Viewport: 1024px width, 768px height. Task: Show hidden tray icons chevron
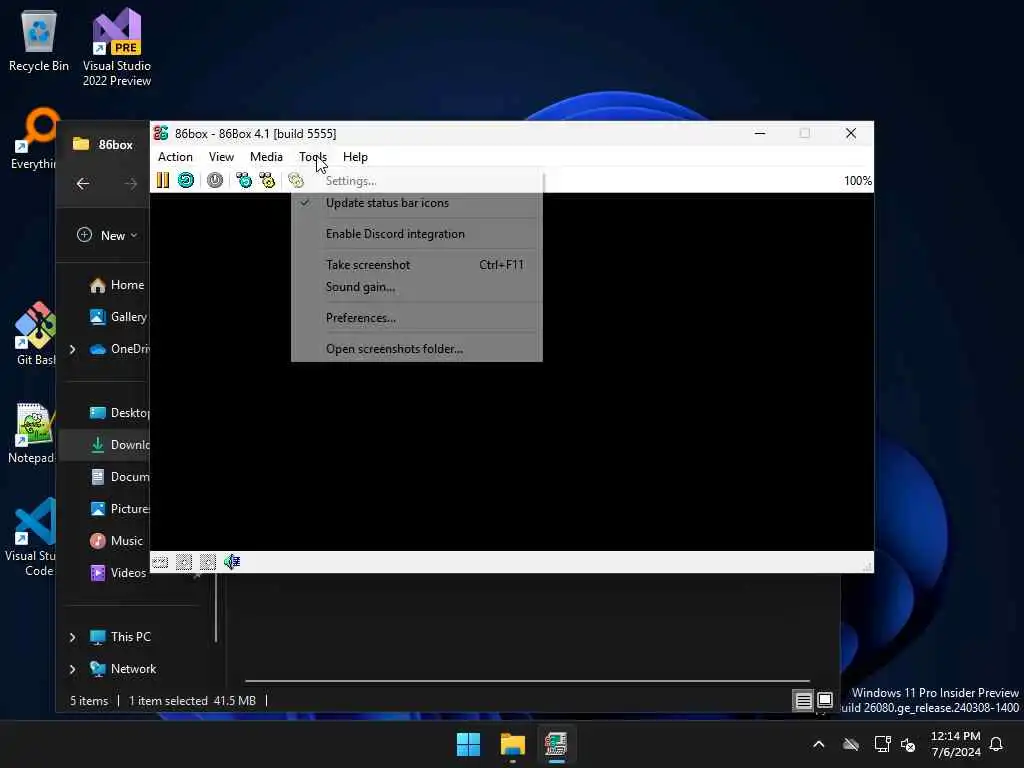818,744
